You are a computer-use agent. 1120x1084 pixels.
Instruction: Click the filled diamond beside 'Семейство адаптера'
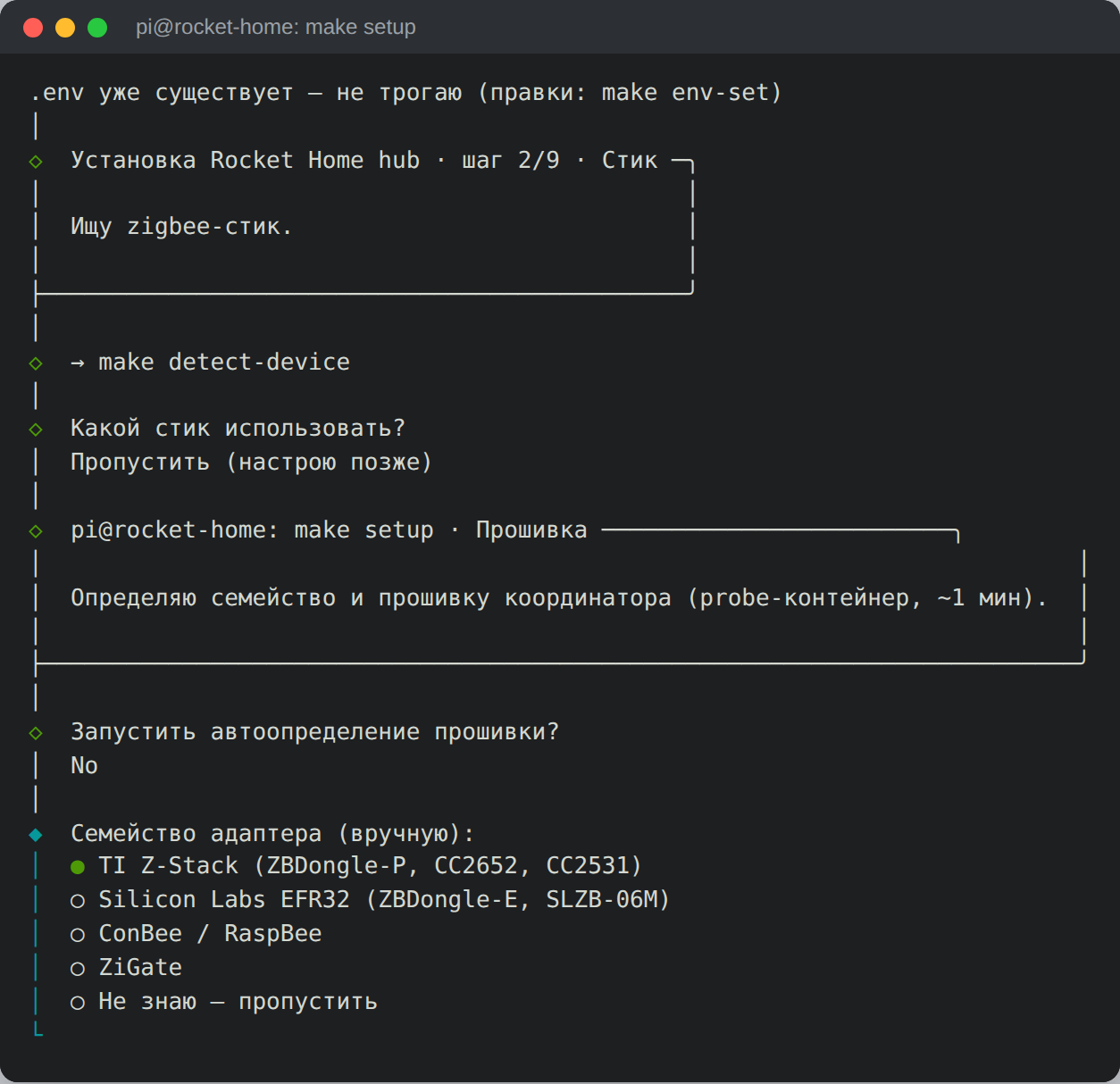tap(36, 835)
